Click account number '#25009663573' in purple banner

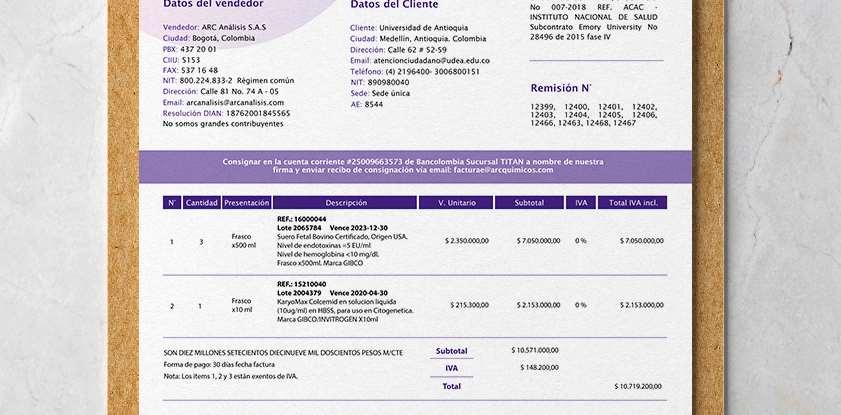pos(375,161)
